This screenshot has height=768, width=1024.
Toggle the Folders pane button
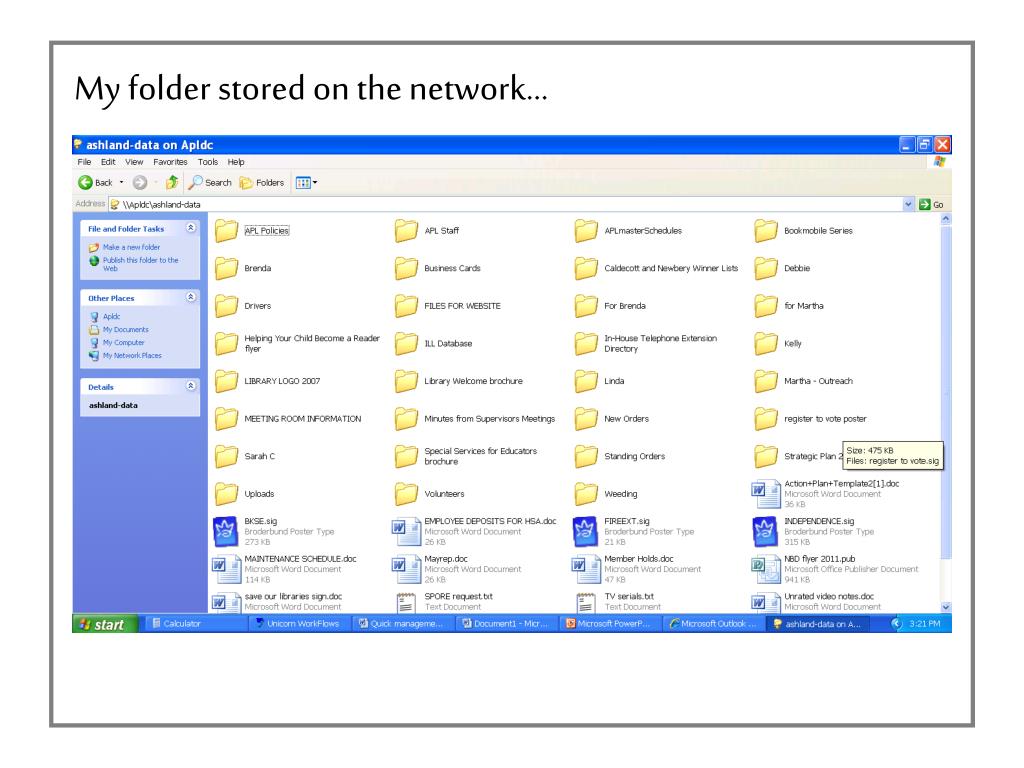click(x=262, y=183)
